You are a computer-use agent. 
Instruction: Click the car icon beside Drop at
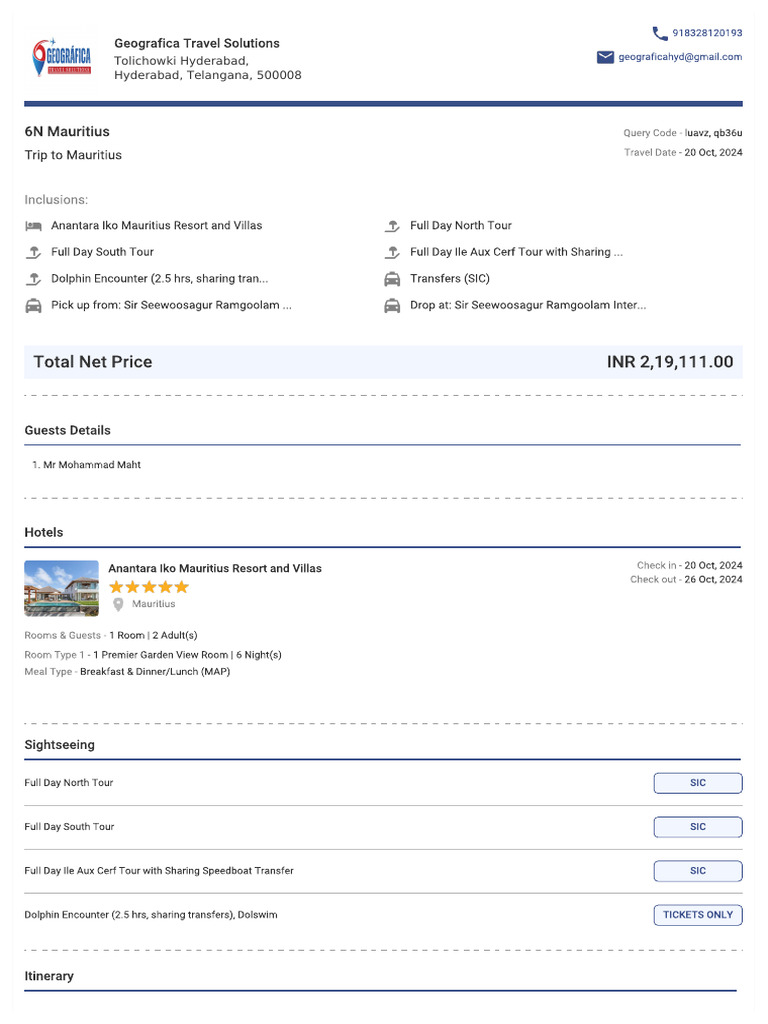point(392,306)
